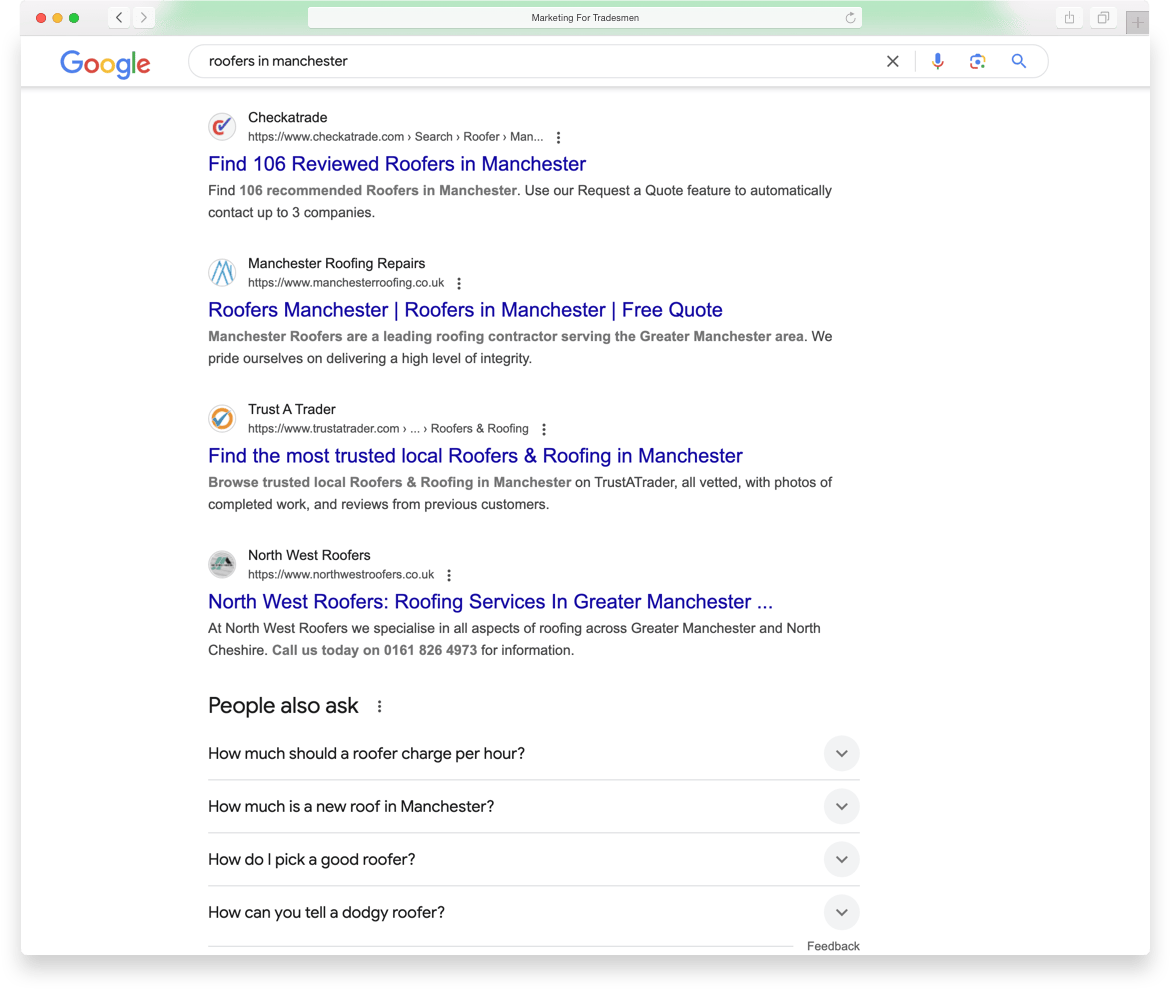The height and width of the screenshot is (990, 1171).
Task: Open more options for the Checkatrade result
Action: coord(559,137)
